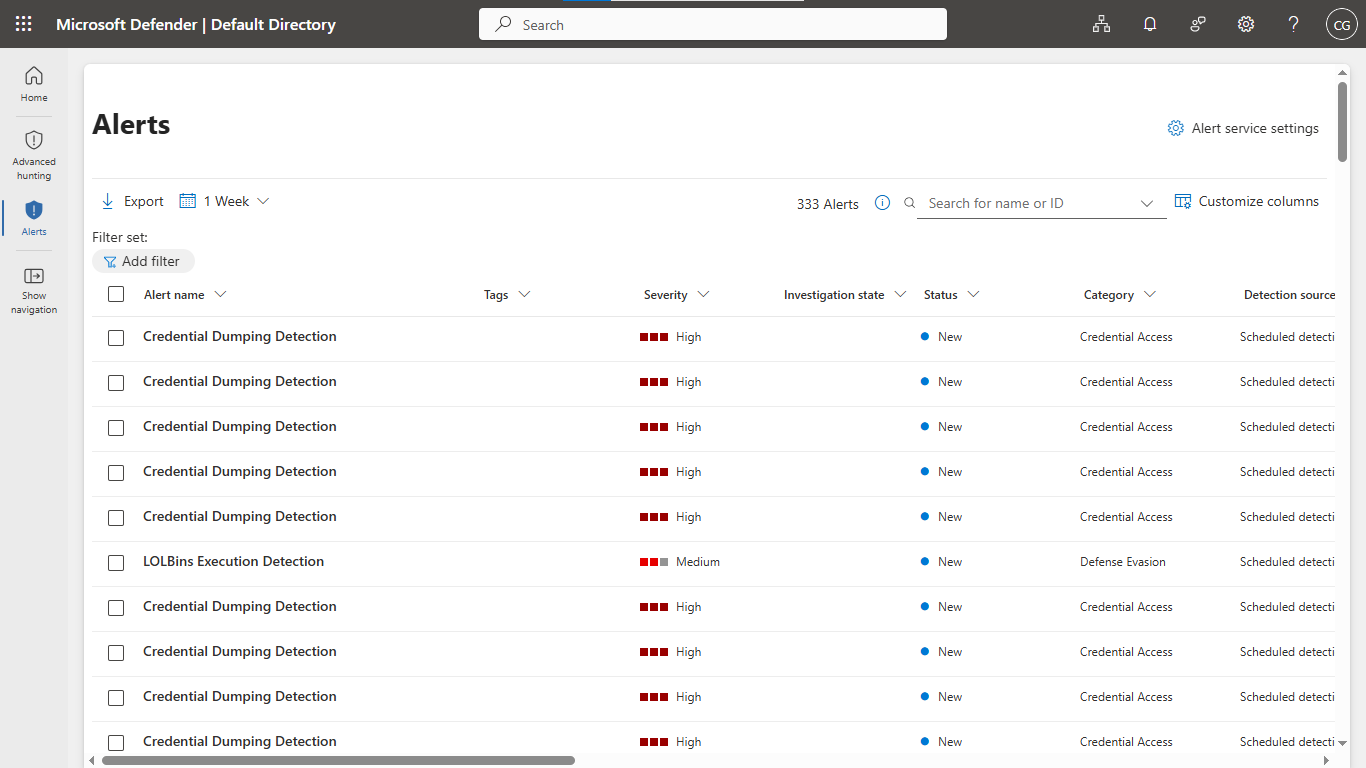Screen dimensions: 1366x768
Task: Open Advanced hunting from sidebar
Action: click(x=34, y=155)
